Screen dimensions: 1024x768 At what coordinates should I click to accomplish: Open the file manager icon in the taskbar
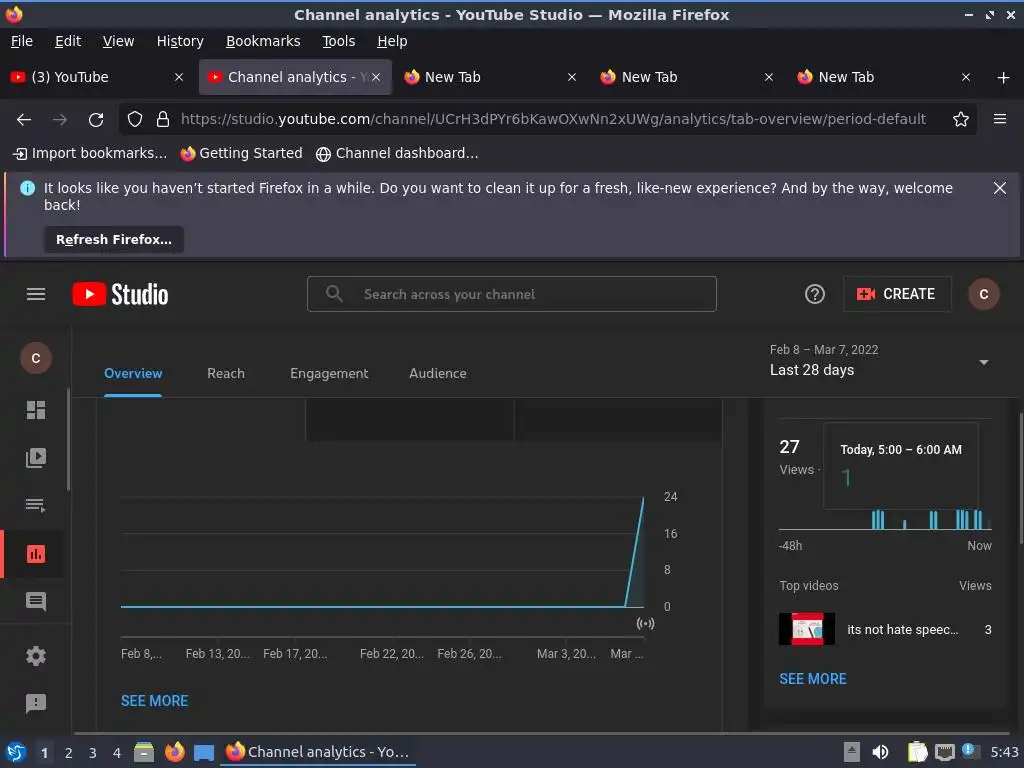coord(144,752)
